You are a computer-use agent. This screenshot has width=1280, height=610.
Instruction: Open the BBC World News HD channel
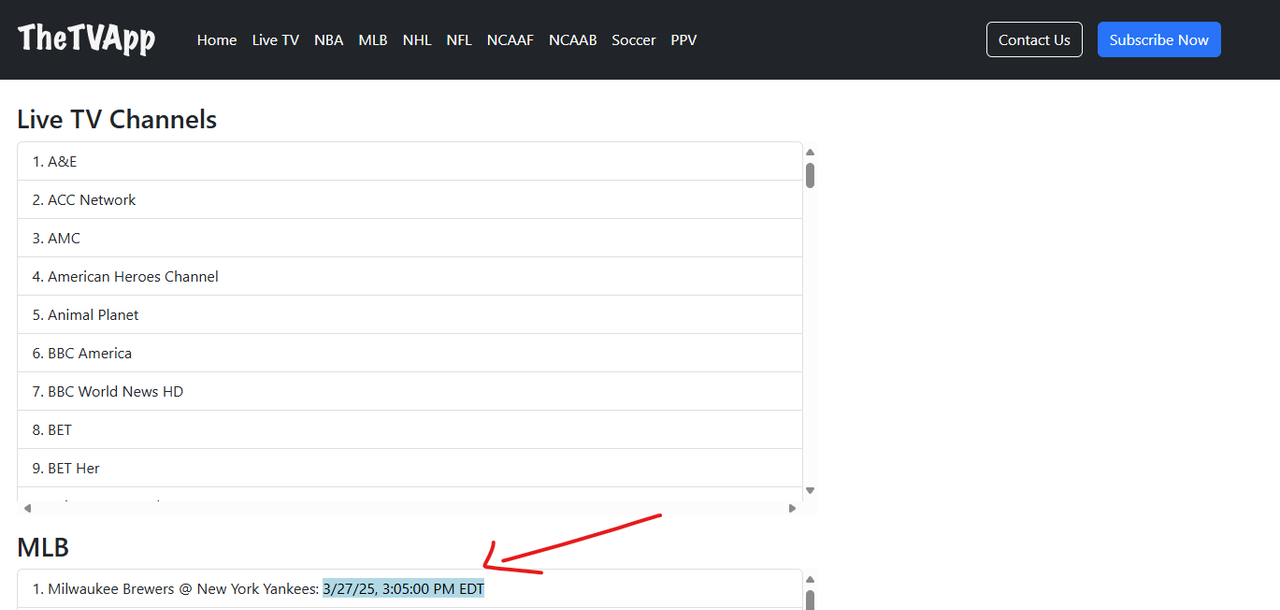(x=410, y=392)
